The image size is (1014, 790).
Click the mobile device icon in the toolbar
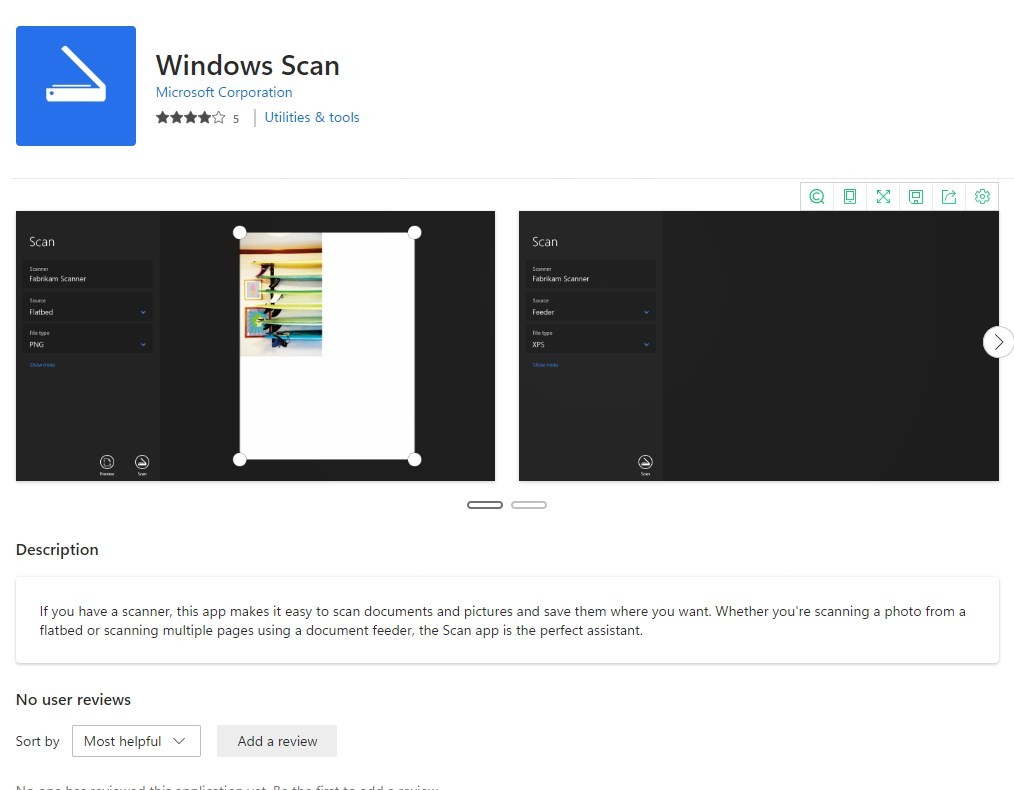[850, 196]
